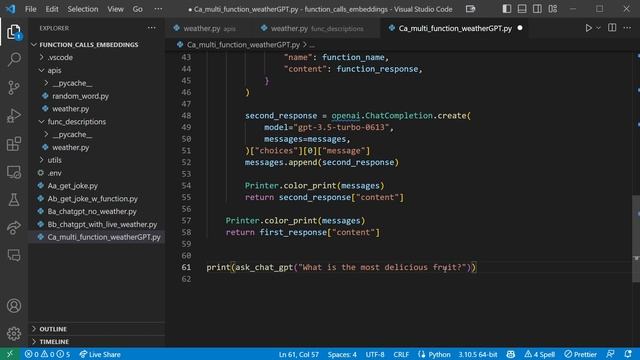Image resolution: width=640 pixels, height=360 pixels.
Task: Open the remote window indicator in status bar
Action: [10, 354]
